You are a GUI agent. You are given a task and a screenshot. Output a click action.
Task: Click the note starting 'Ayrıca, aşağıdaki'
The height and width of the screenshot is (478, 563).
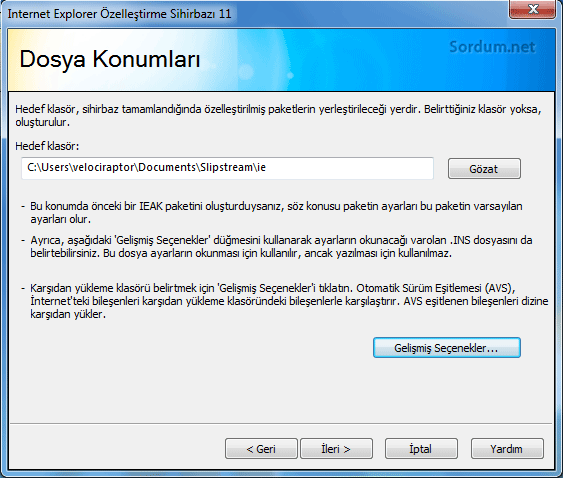tap(281, 246)
